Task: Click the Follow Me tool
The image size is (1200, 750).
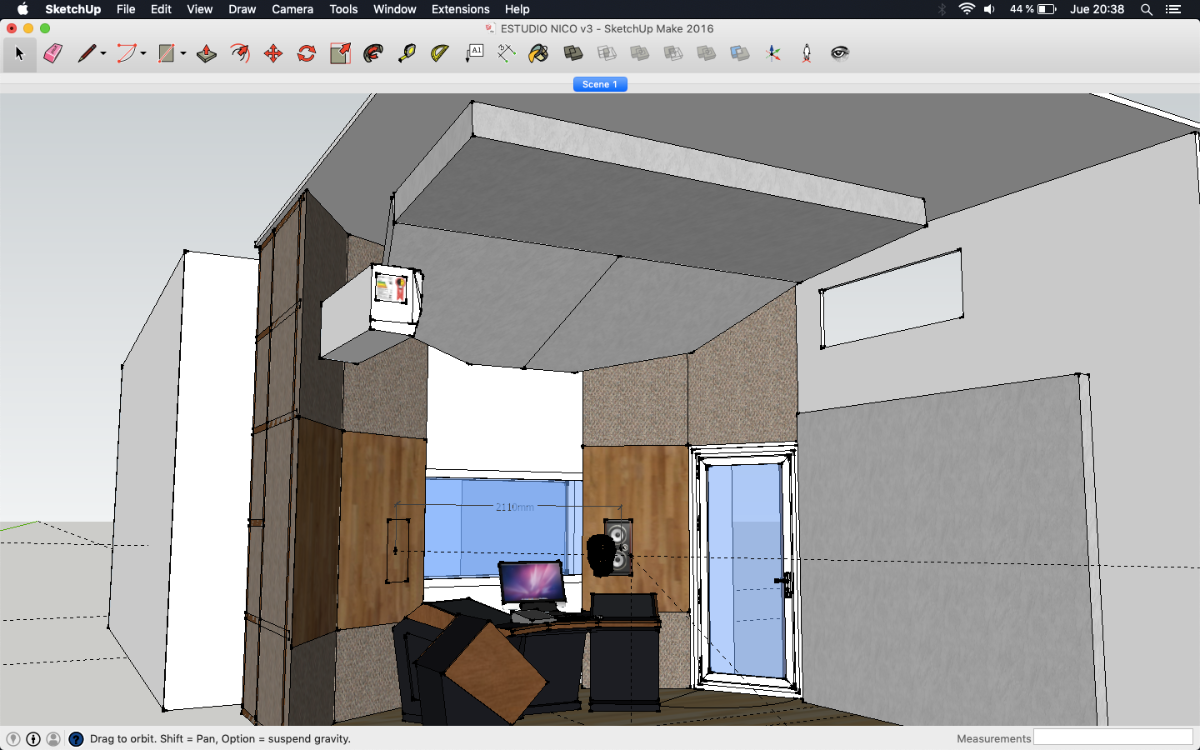Action: 240,53
